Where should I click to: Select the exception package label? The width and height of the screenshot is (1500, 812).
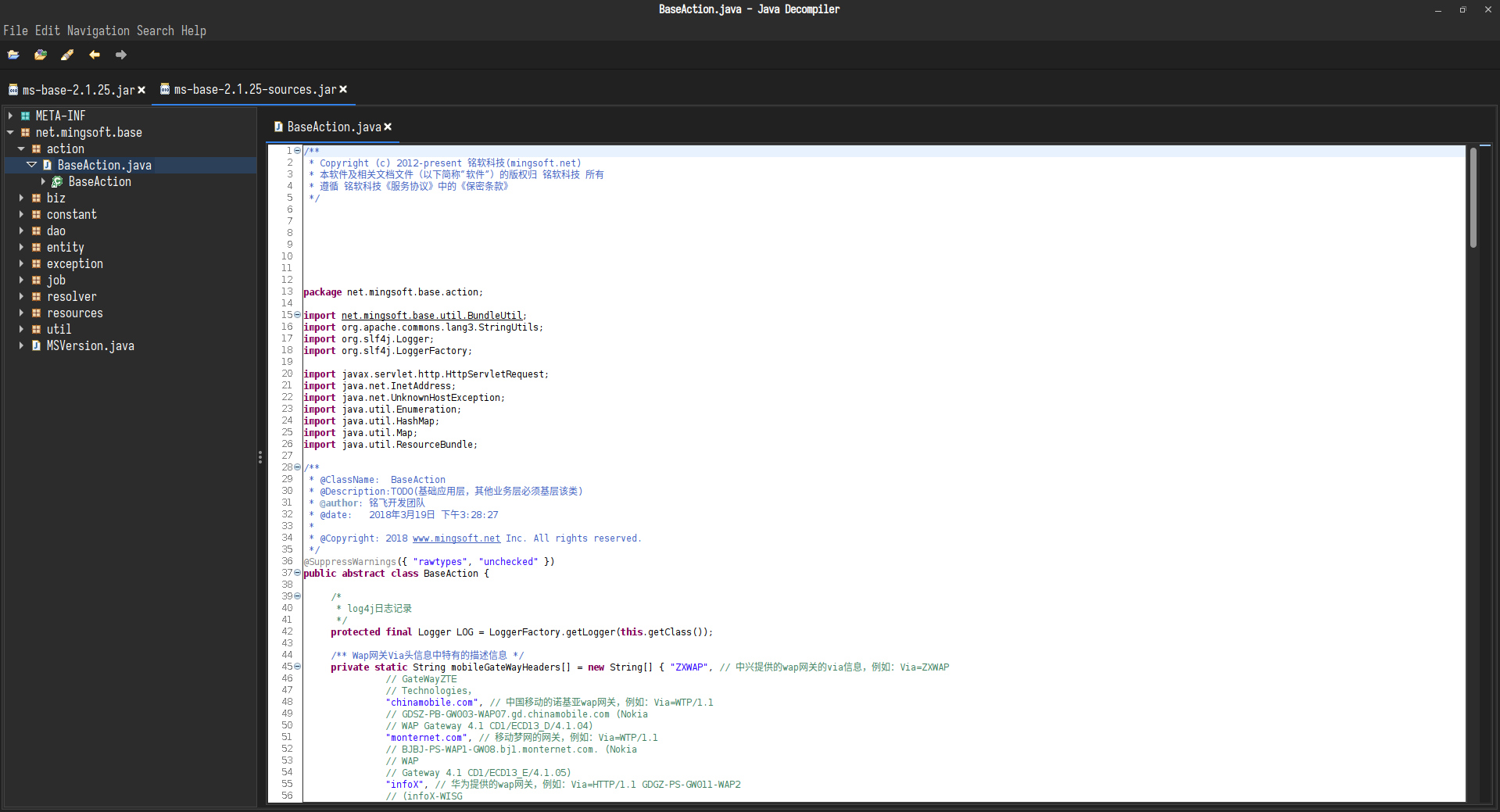pyautogui.click(x=74, y=263)
